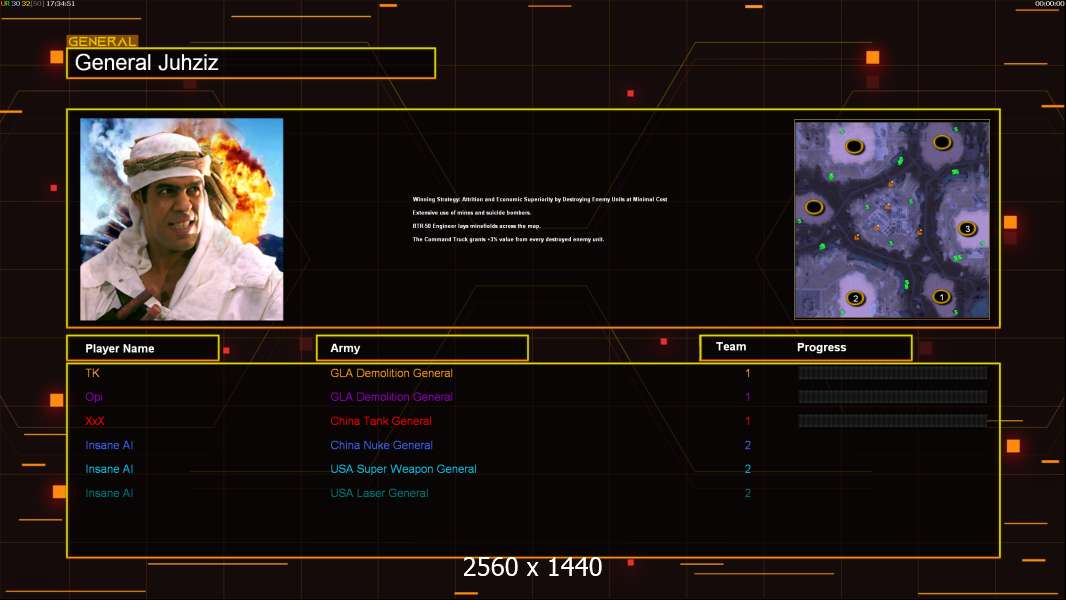Click team number 2 in USA Super Weapon row
Image resolution: width=1066 pixels, height=600 pixels.
pos(748,469)
